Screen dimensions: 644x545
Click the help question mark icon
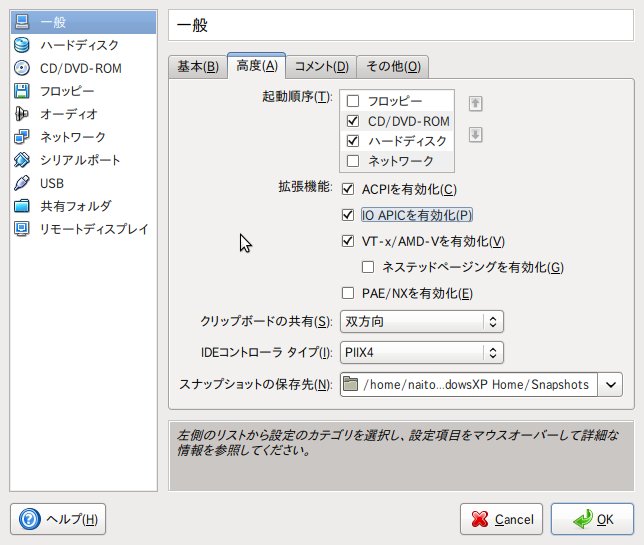(30, 519)
